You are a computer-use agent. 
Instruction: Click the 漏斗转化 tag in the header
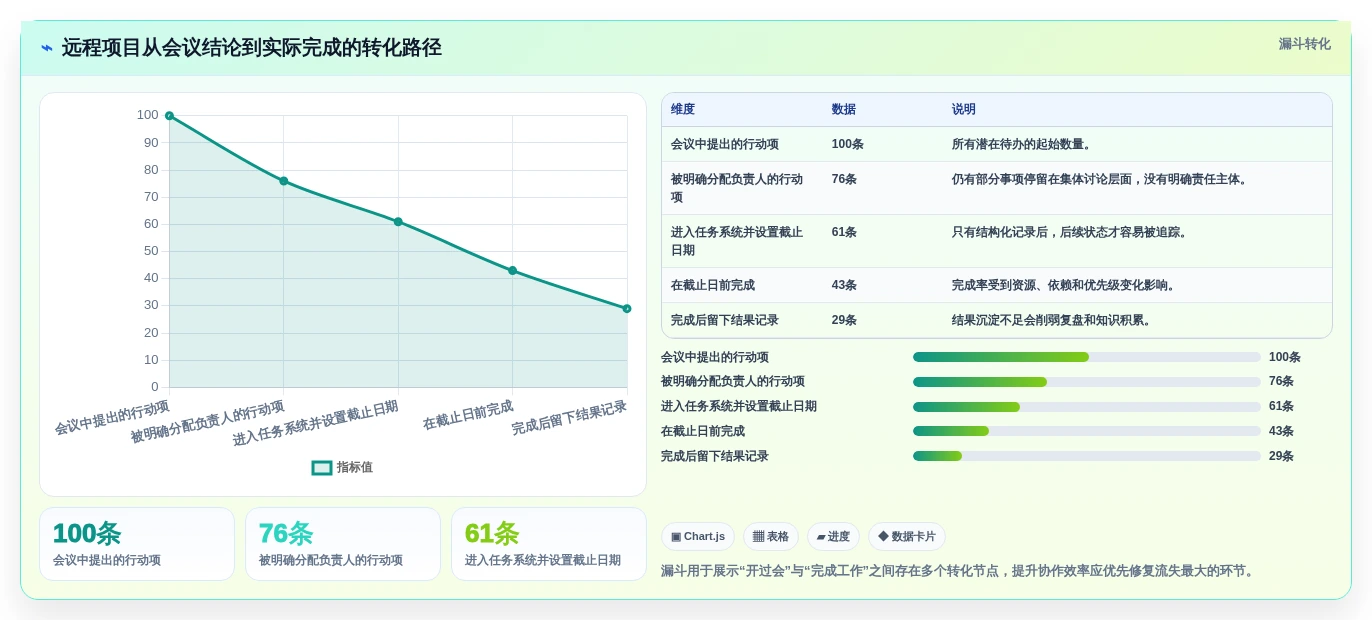tap(1304, 44)
